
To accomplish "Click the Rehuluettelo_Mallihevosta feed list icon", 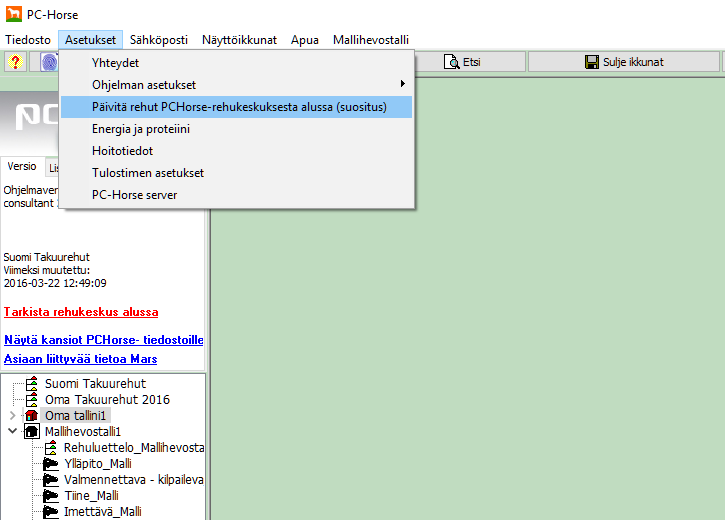I will 51,447.
